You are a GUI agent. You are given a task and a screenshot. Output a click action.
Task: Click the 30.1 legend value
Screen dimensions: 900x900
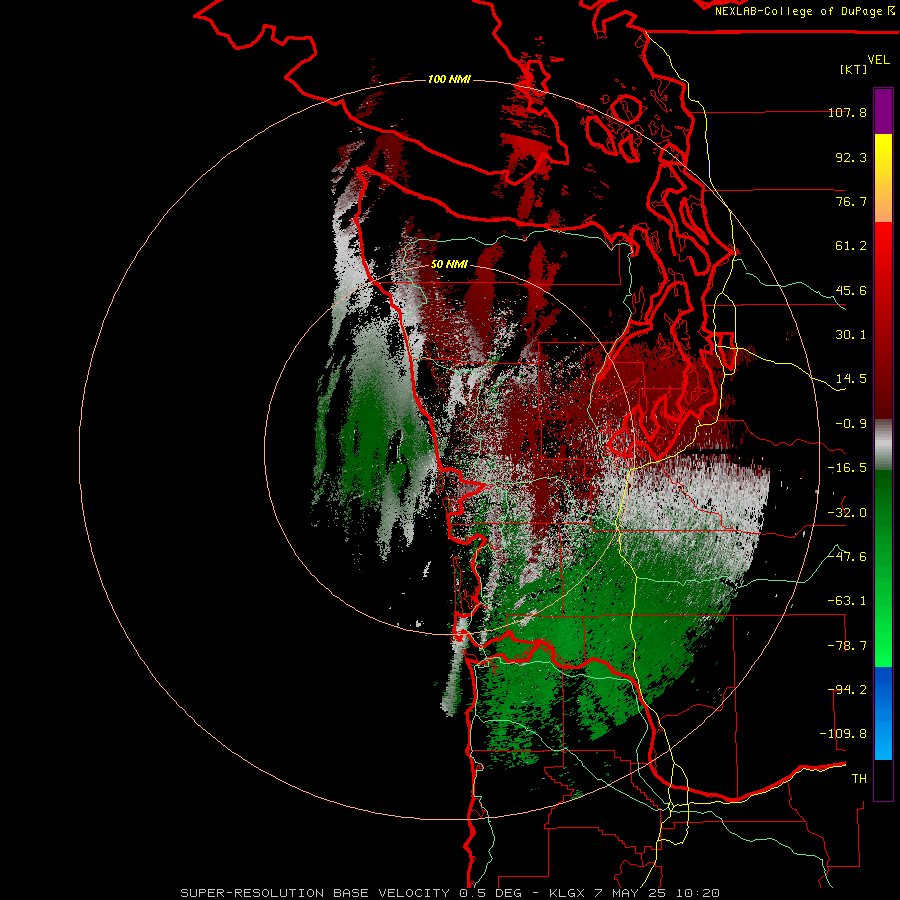tap(851, 335)
